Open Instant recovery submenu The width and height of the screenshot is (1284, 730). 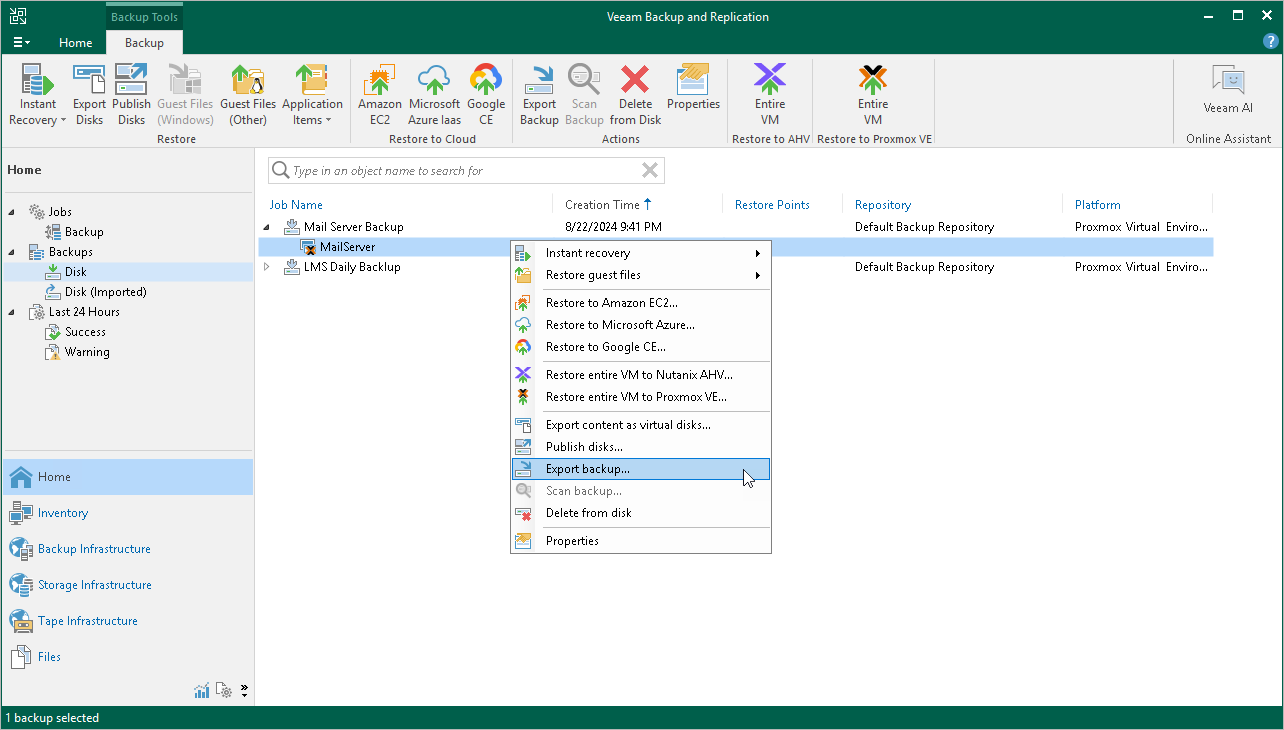(x=641, y=253)
